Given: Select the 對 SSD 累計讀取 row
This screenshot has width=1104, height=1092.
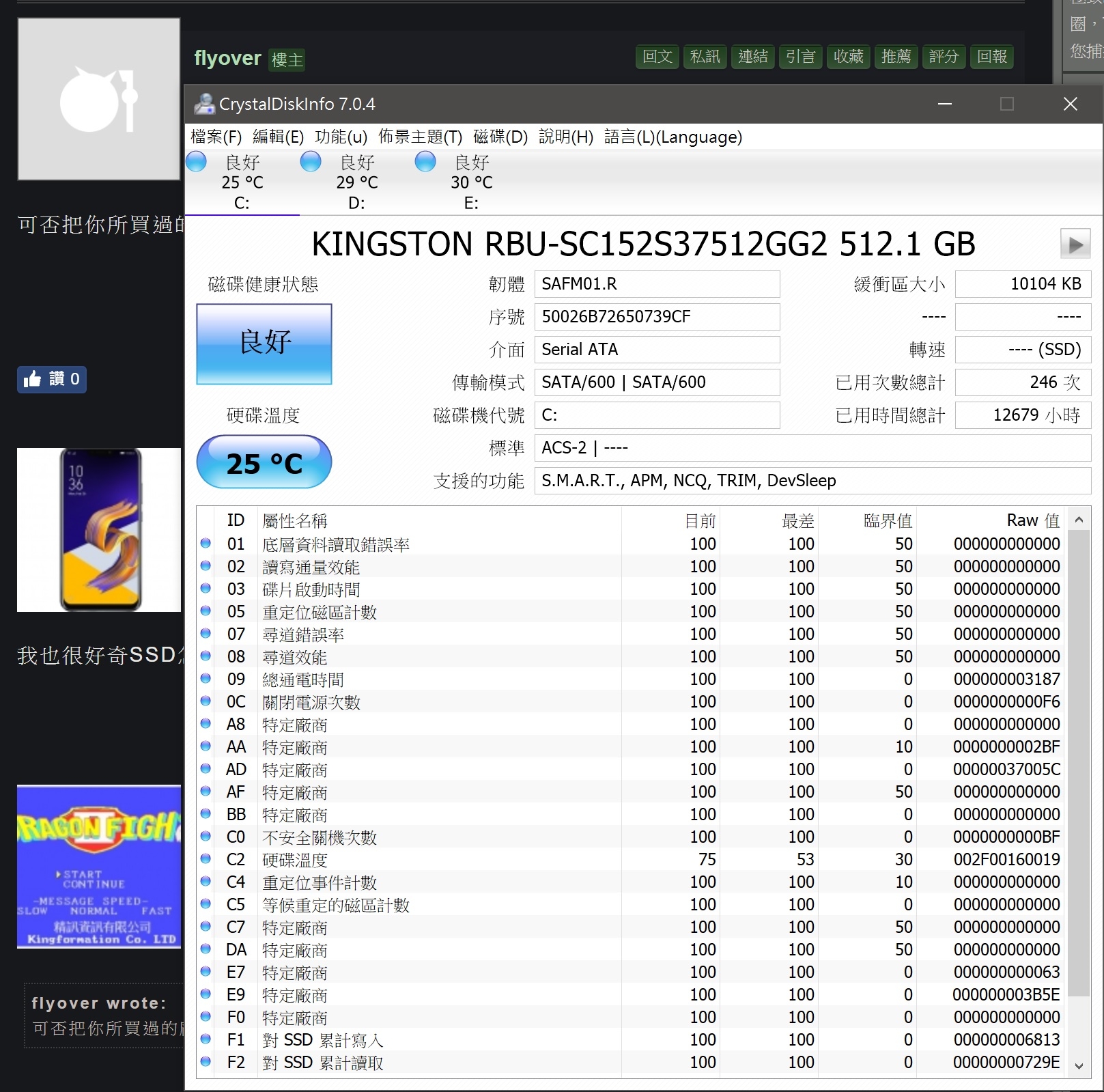Looking at the screenshot, I should tap(631, 1063).
